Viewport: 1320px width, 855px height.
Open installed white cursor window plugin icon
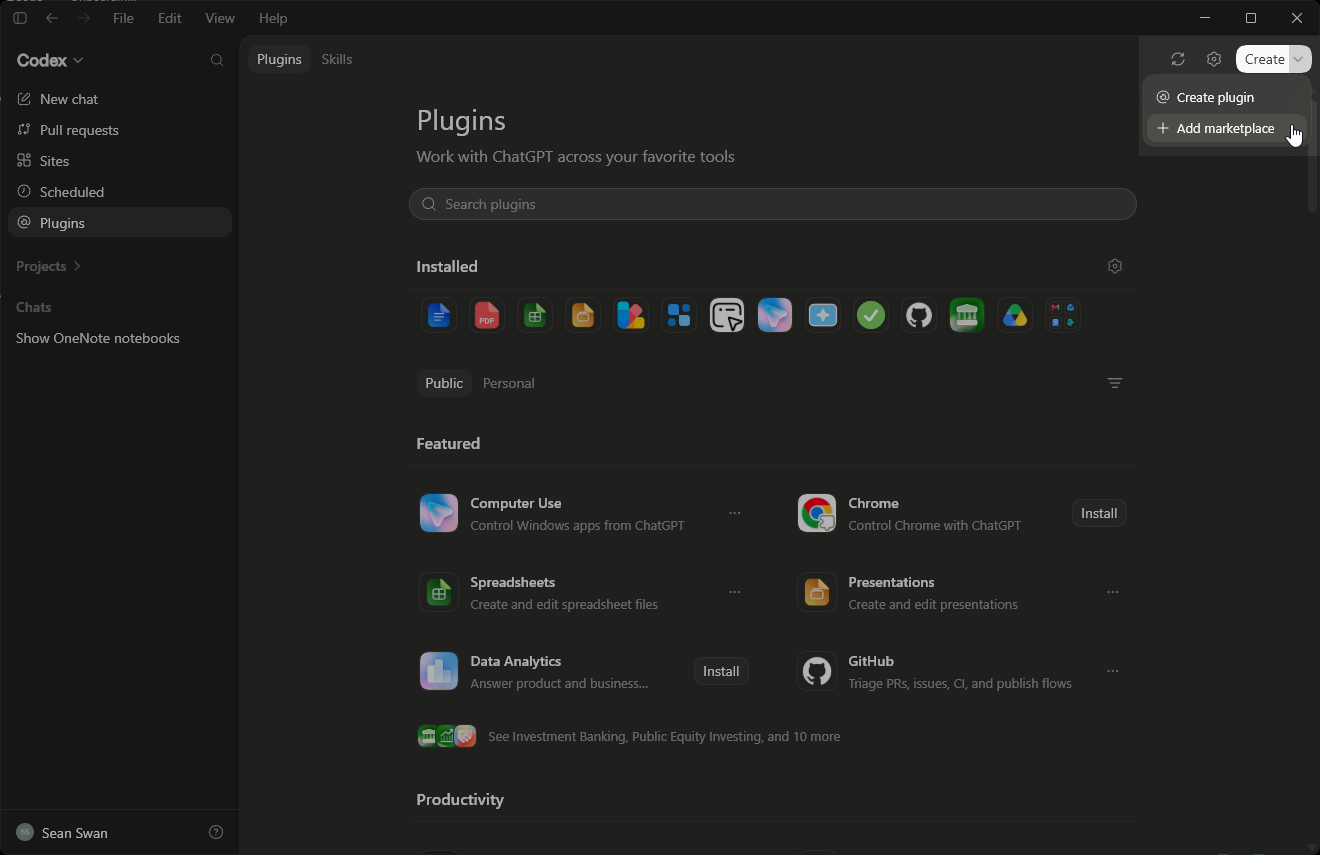coord(727,316)
